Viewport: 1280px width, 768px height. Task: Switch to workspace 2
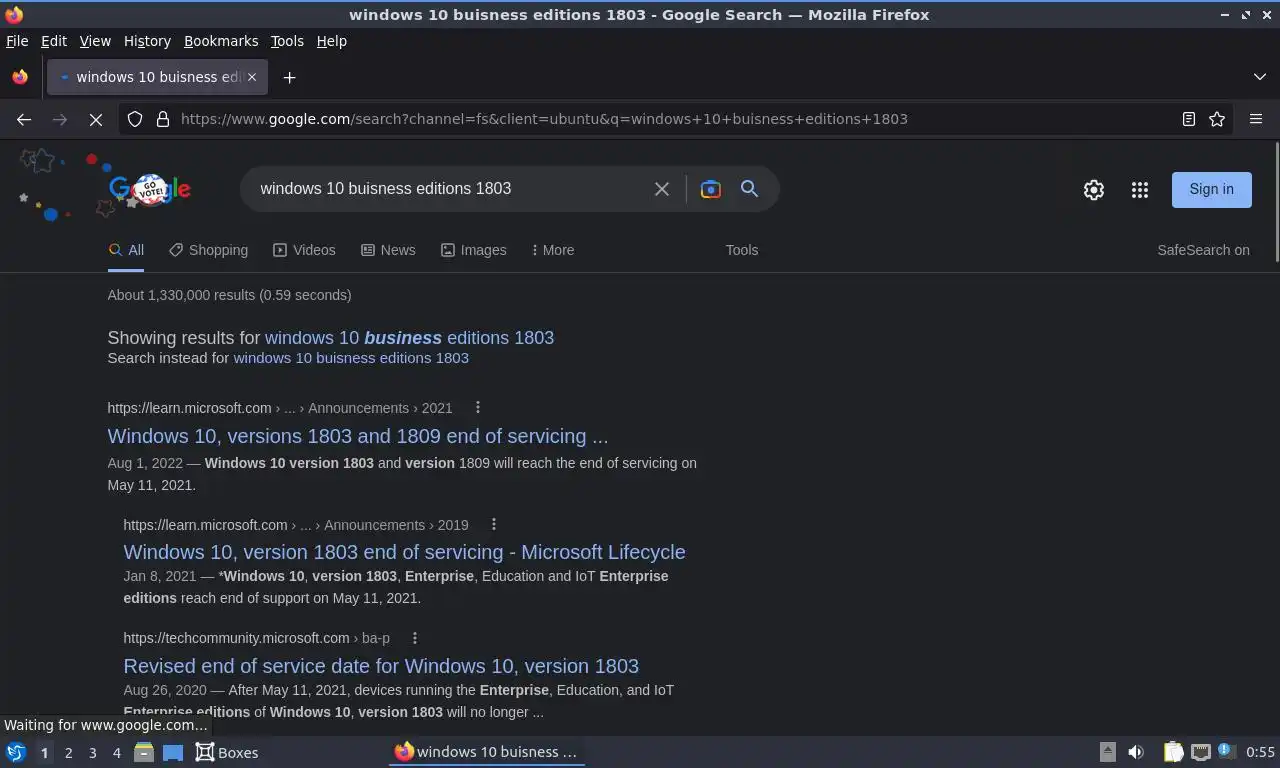(x=69, y=753)
